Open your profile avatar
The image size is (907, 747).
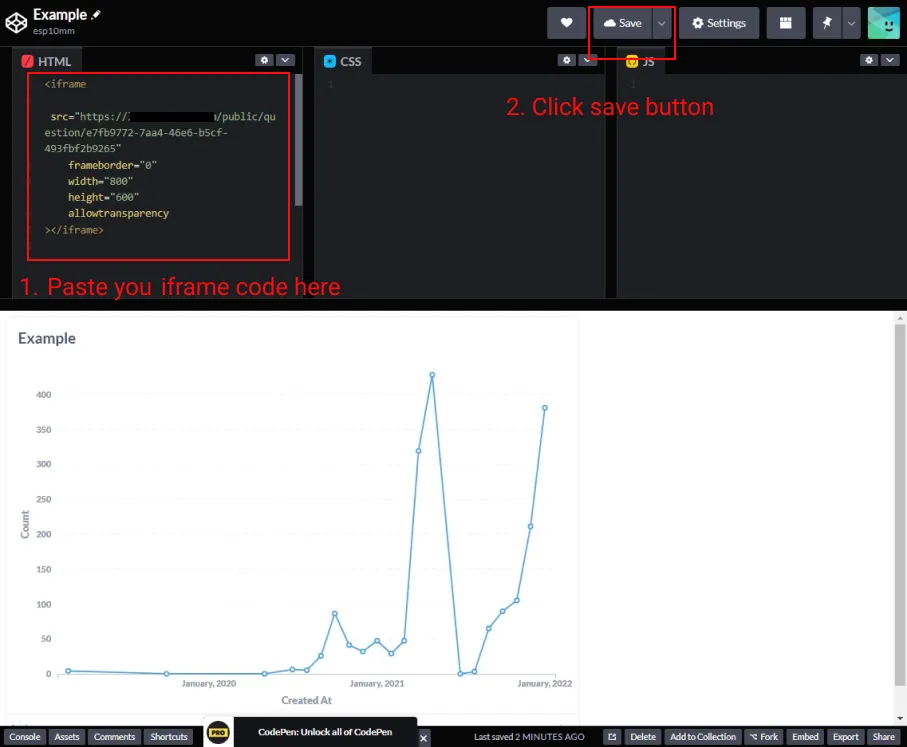[x=883, y=21]
